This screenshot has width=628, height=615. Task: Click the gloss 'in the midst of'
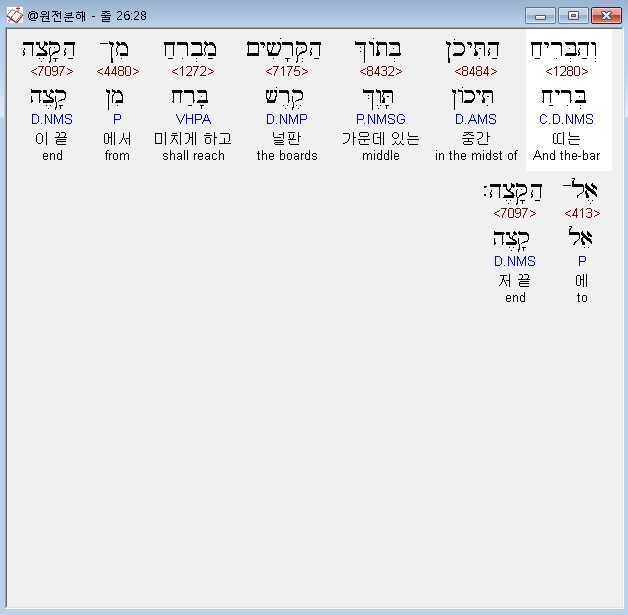tap(476, 155)
